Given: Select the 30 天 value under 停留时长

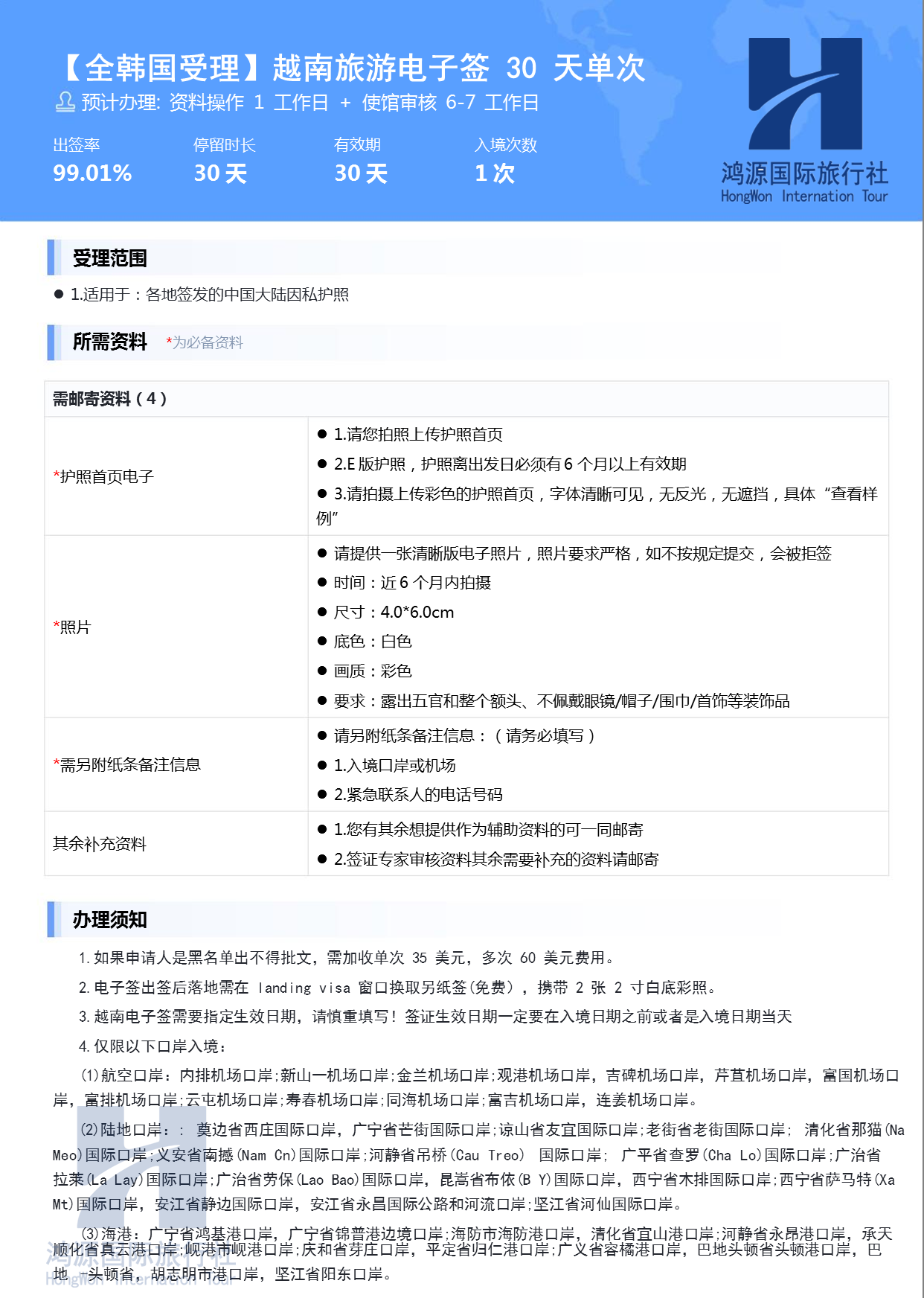Looking at the screenshot, I should tap(220, 173).
